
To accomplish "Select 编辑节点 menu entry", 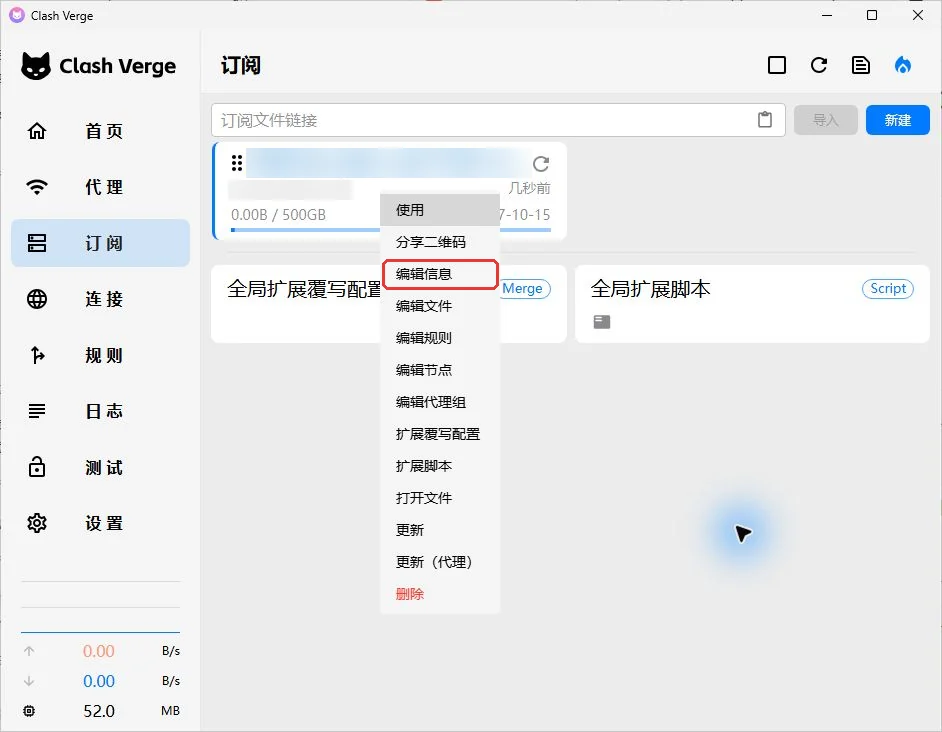I will pyautogui.click(x=440, y=370).
